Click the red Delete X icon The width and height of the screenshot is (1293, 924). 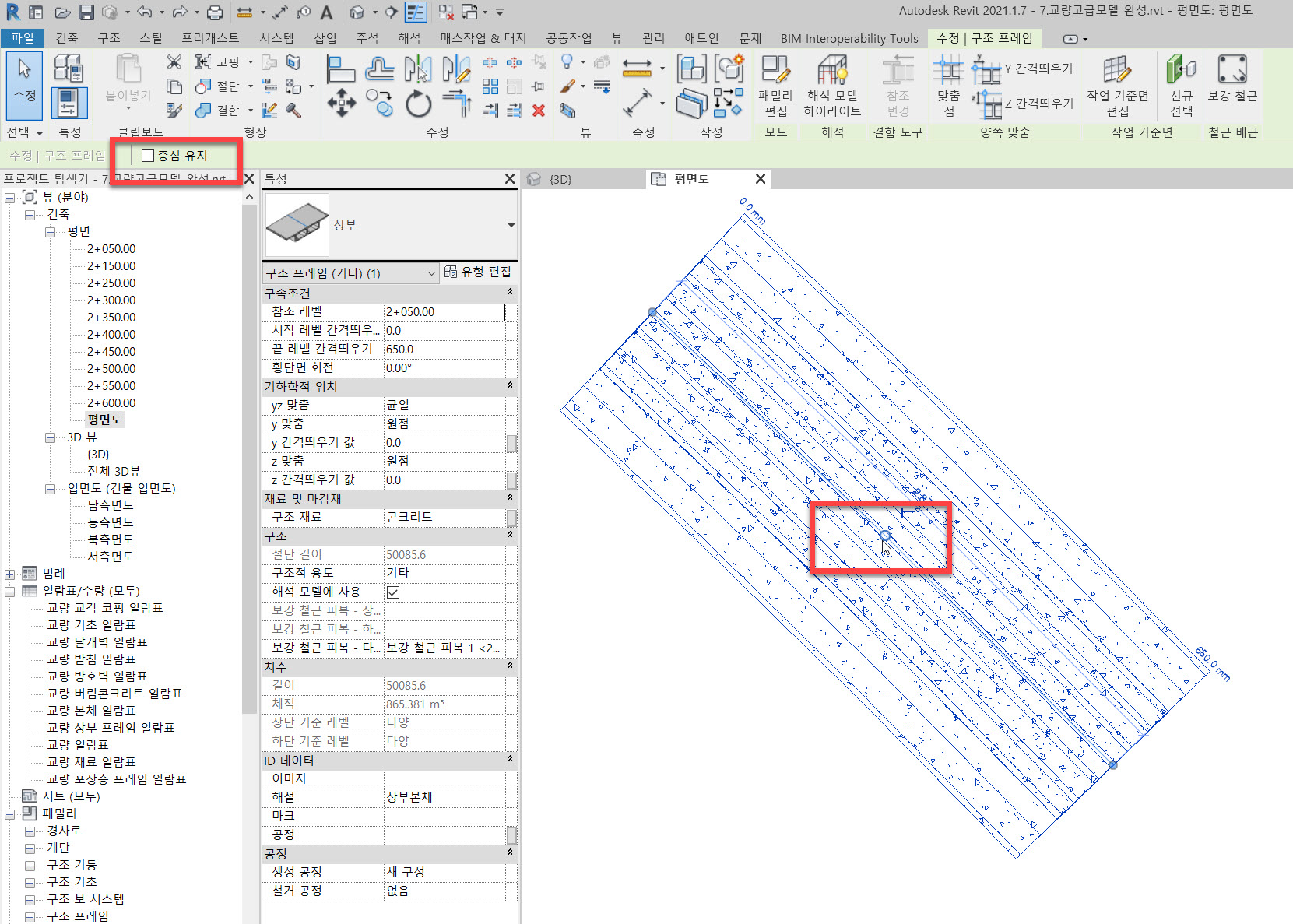(x=538, y=111)
